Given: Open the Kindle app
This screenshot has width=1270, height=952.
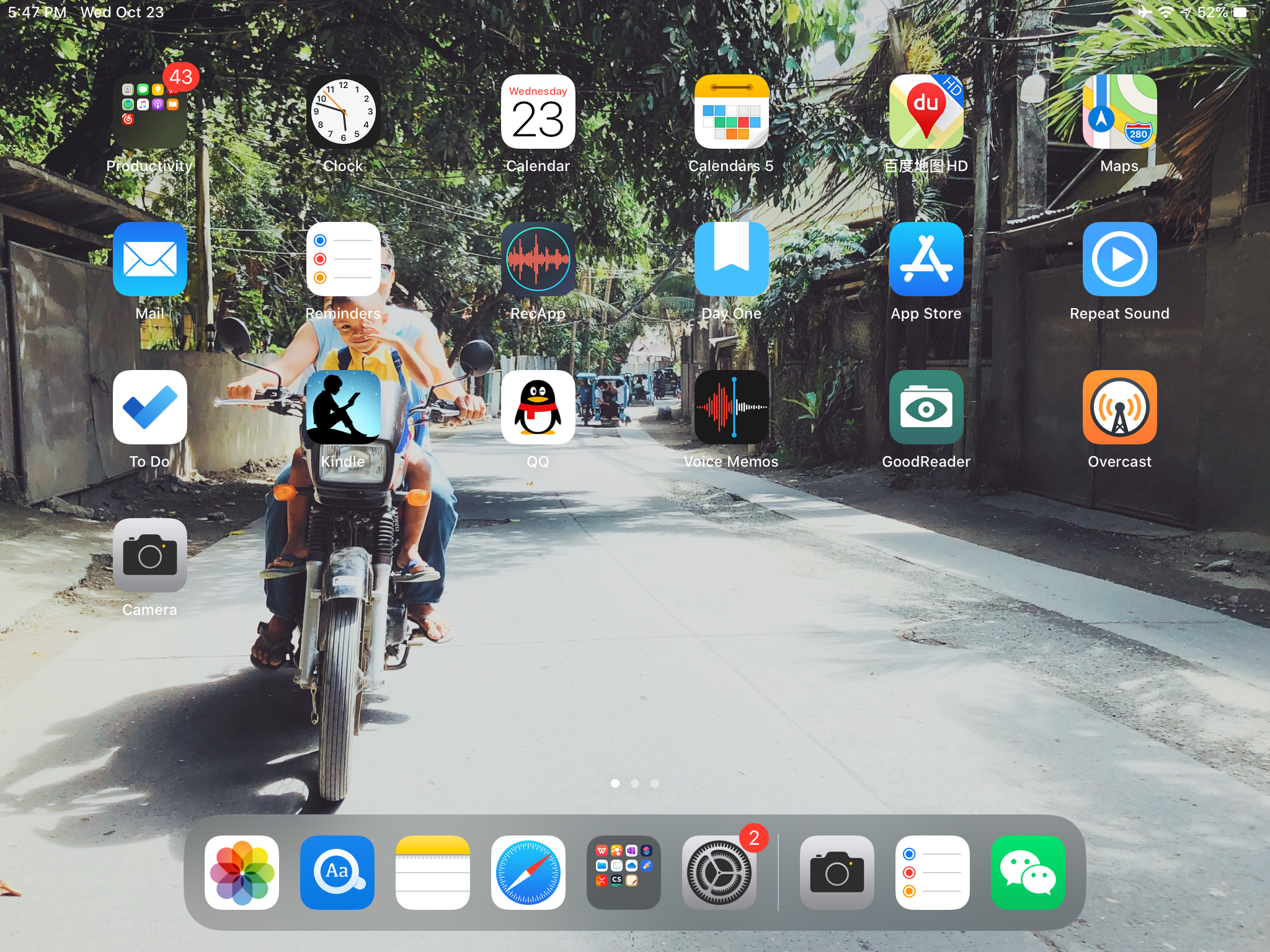Looking at the screenshot, I should tap(343, 407).
